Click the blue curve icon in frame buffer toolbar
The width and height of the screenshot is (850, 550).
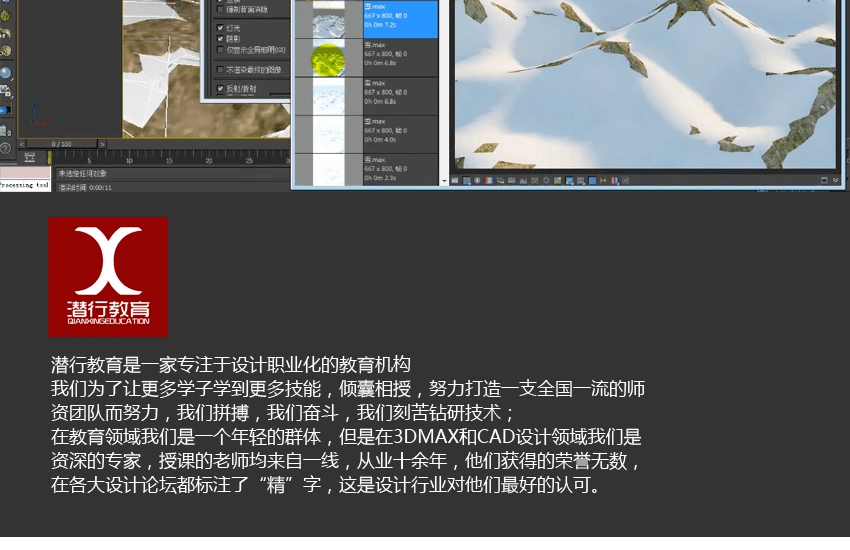569,180
